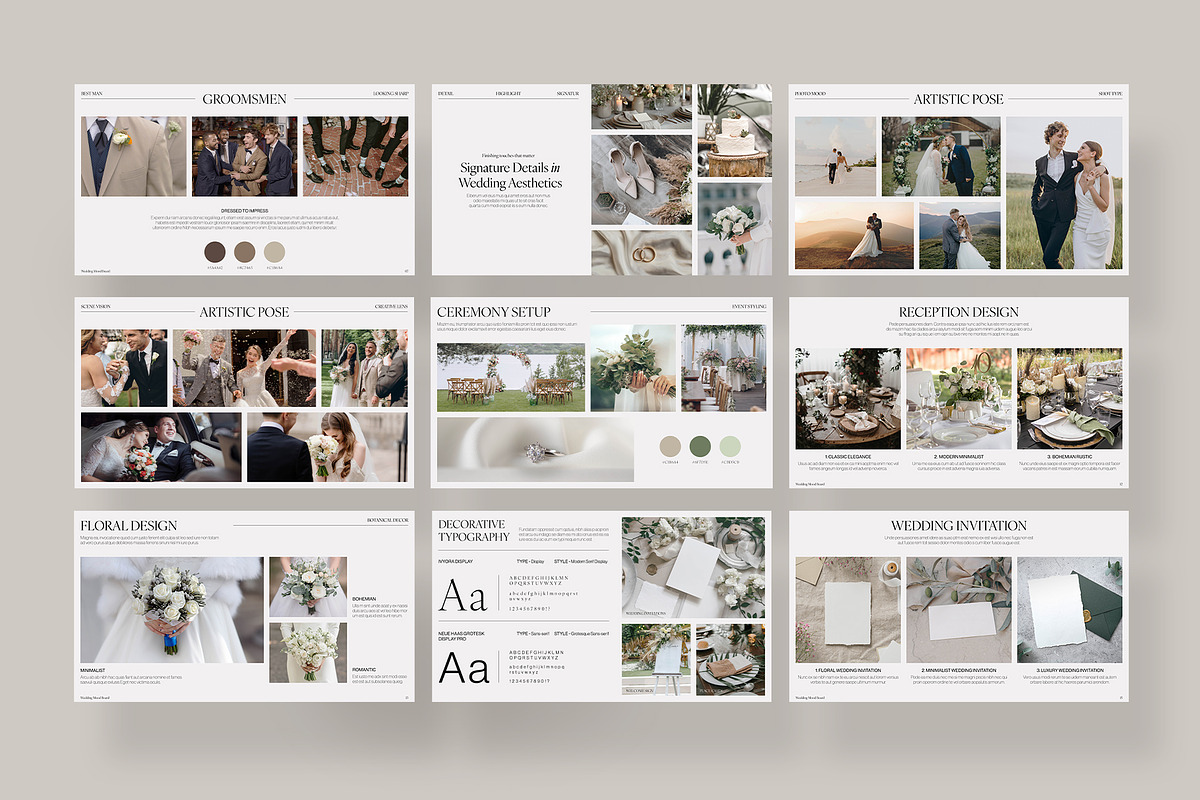
Task: Click the 'LOOKING SHARP' label
Action: 391,93
